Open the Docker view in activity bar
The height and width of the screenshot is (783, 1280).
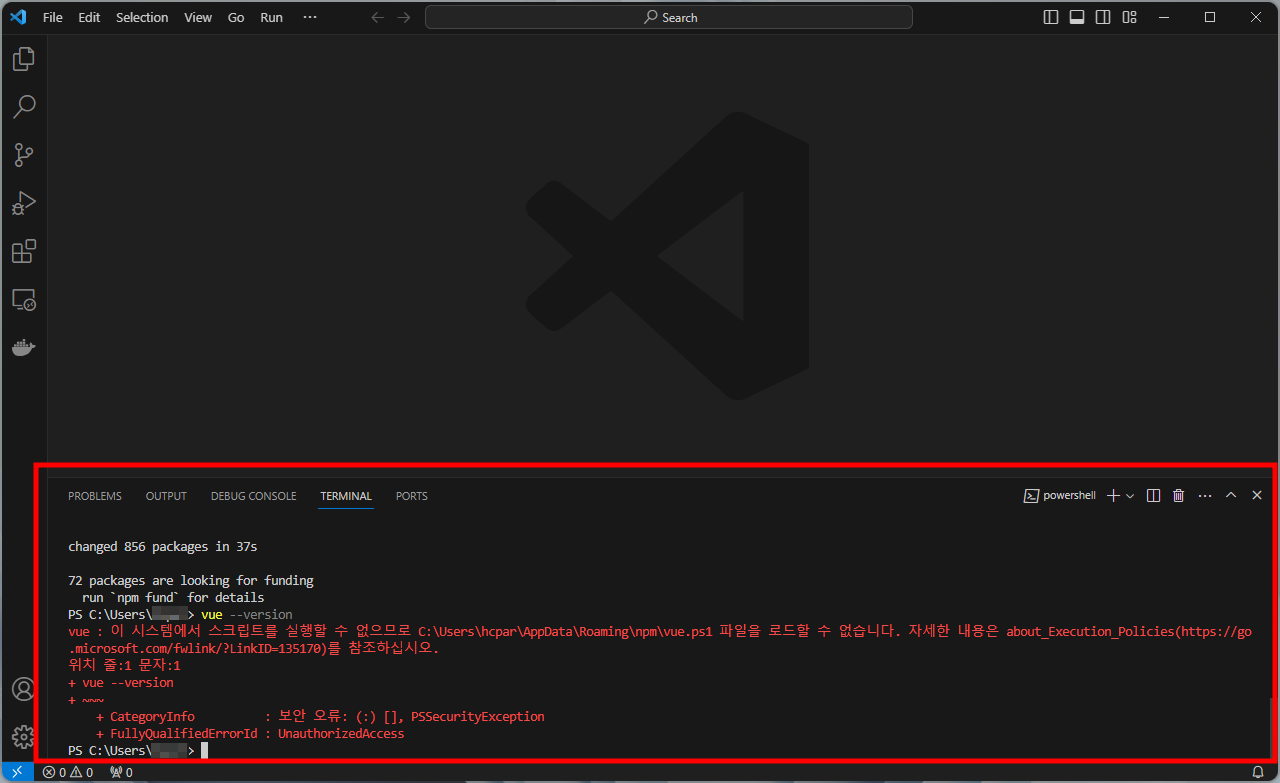point(24,347)
